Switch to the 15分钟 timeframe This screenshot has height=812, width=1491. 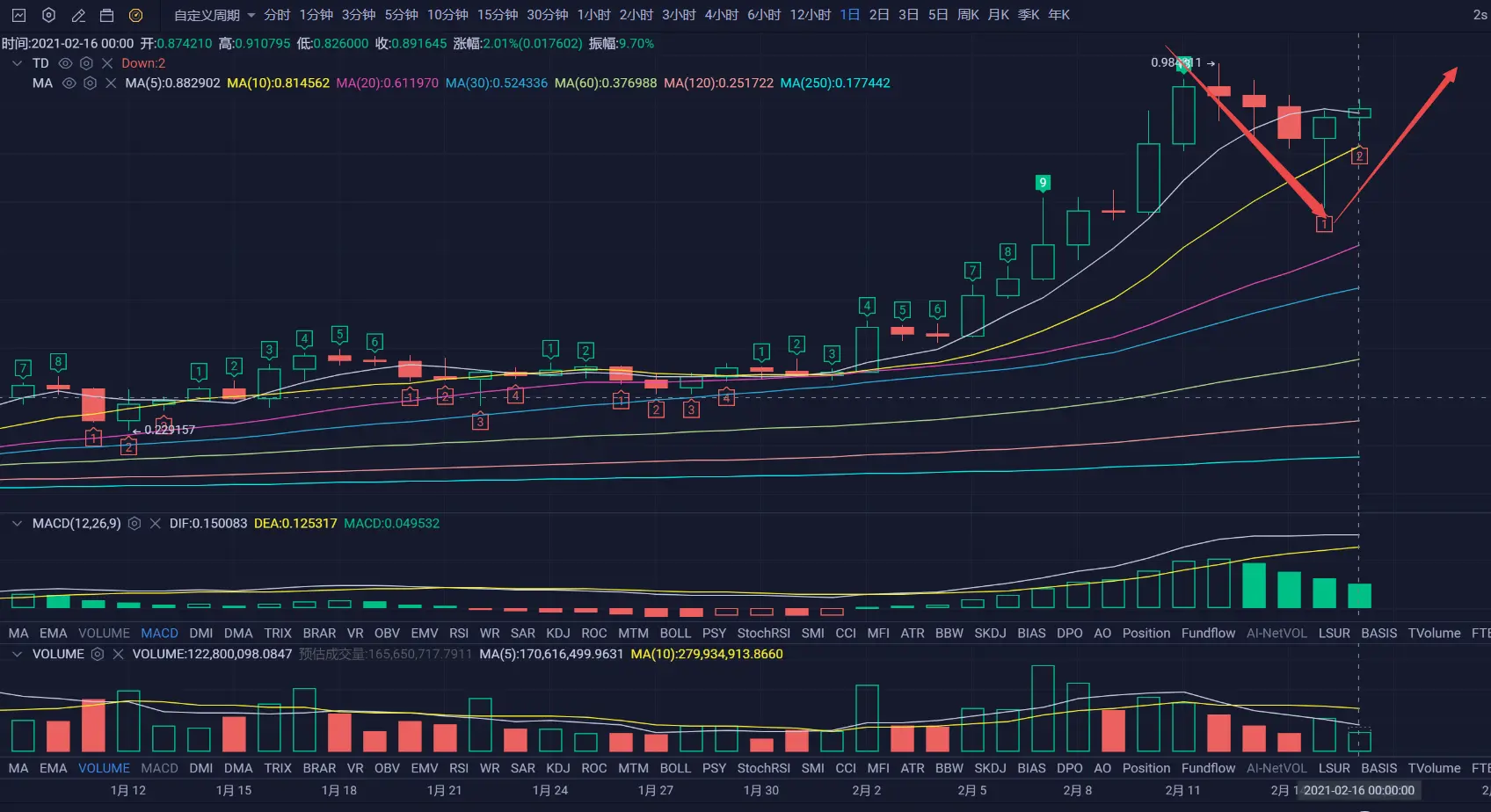click(498, 15)
